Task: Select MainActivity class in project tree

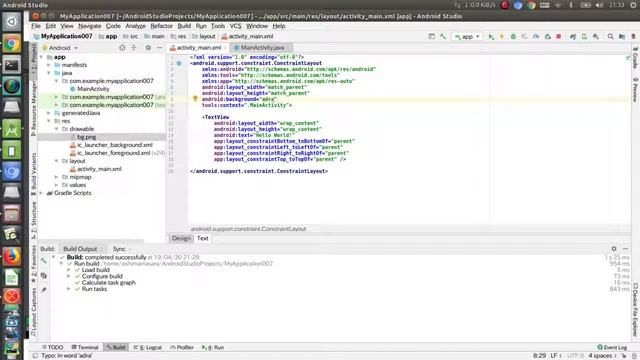Action: coord(93,89)
